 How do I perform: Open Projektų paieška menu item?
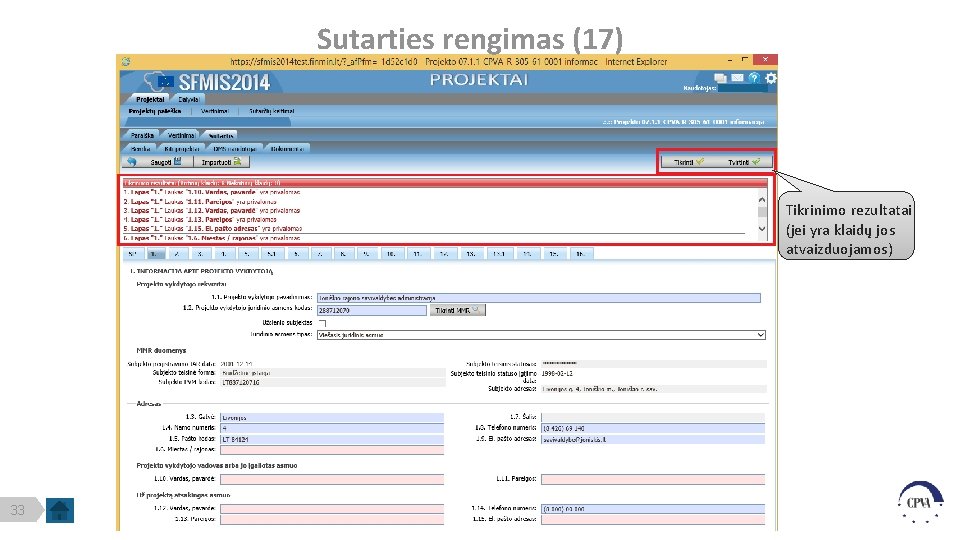click(x=155, y=111)
